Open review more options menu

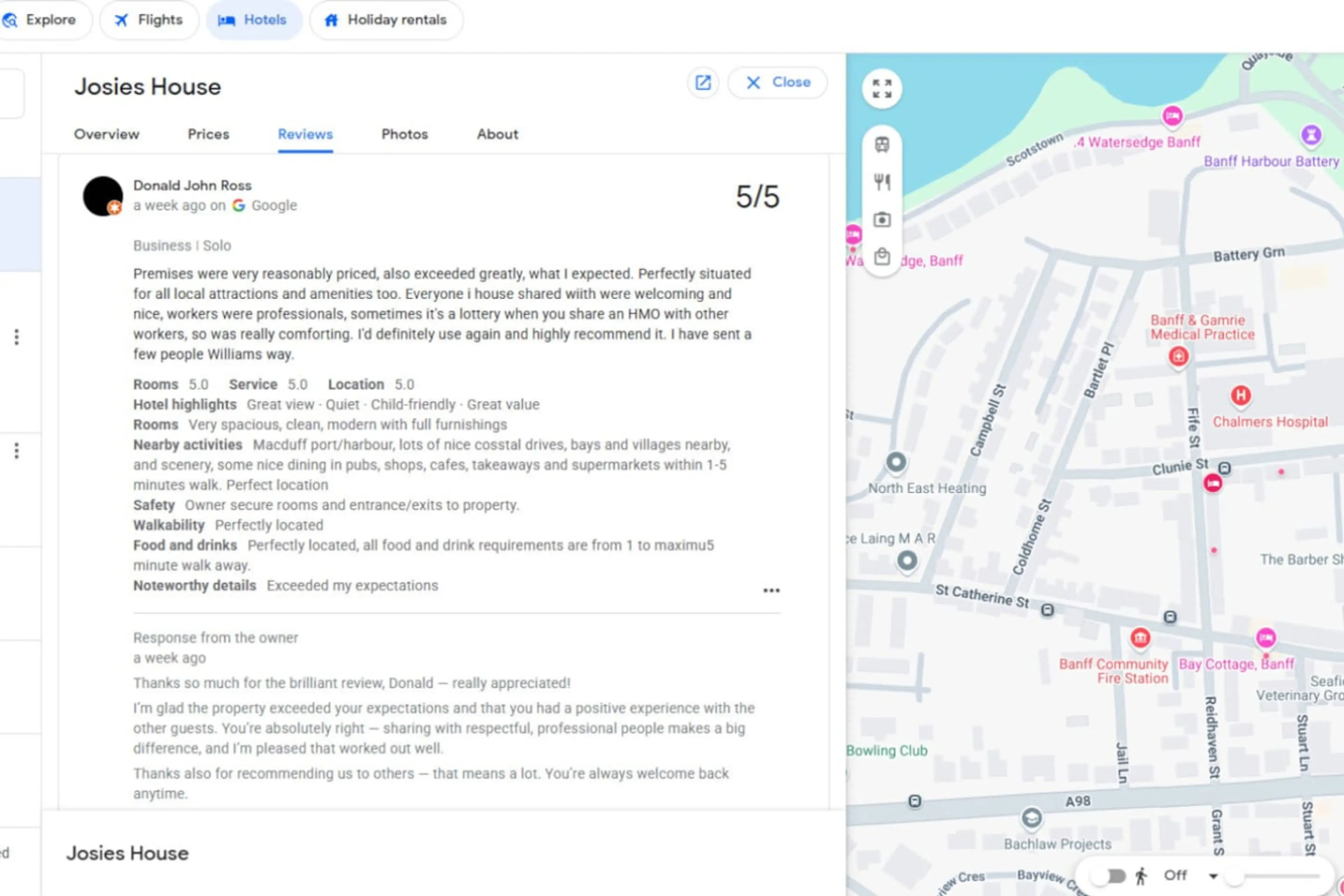tap(771, 590)
